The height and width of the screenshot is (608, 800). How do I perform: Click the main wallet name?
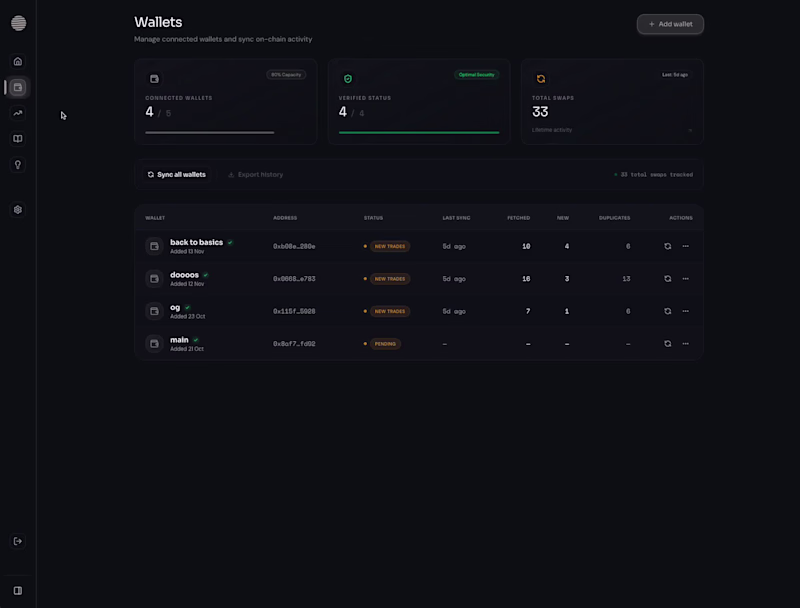(x=179, y=340)
